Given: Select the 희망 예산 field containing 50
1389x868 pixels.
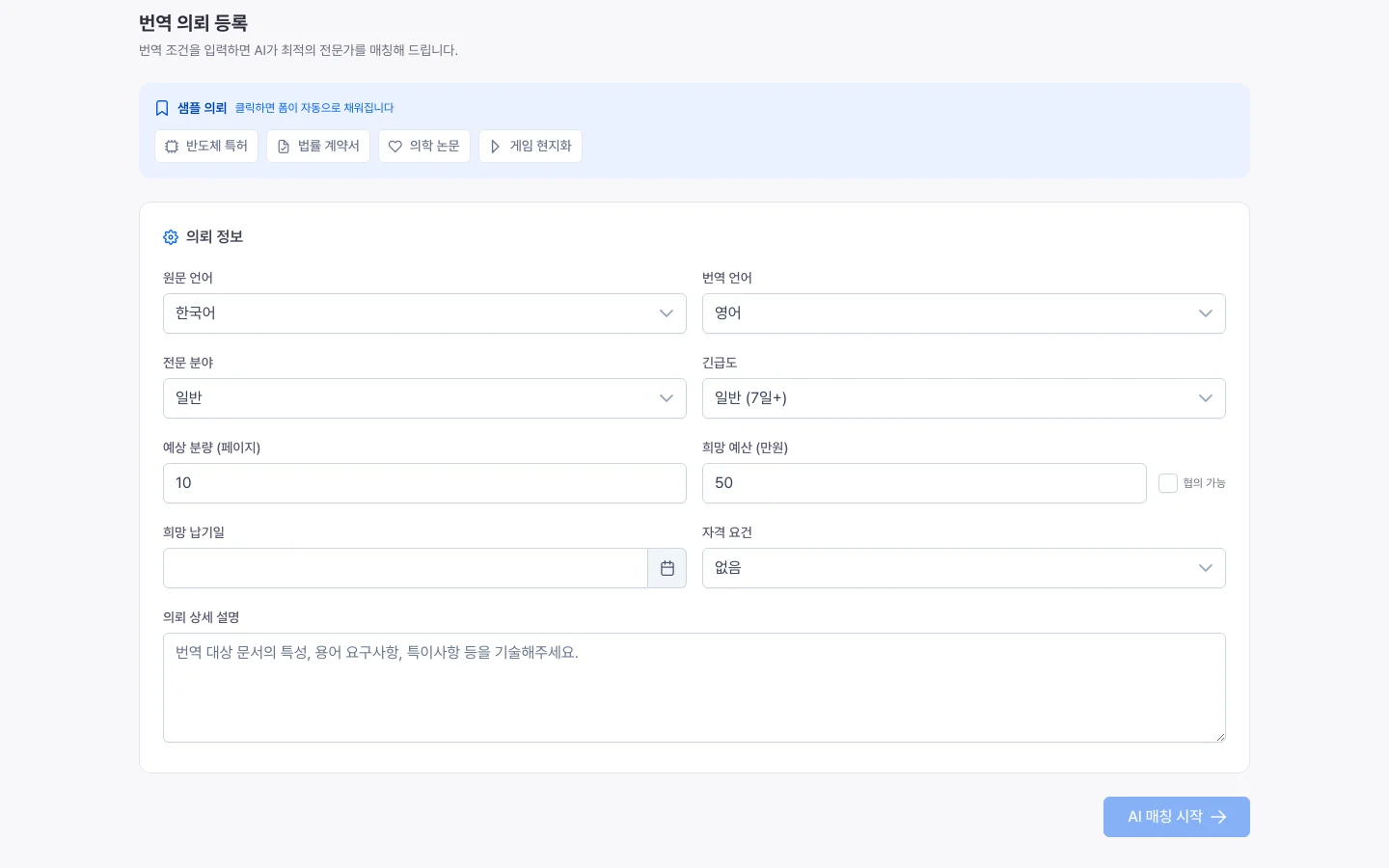Looking at the screenshot, I should pyautogui.click(x=924, y=483).
